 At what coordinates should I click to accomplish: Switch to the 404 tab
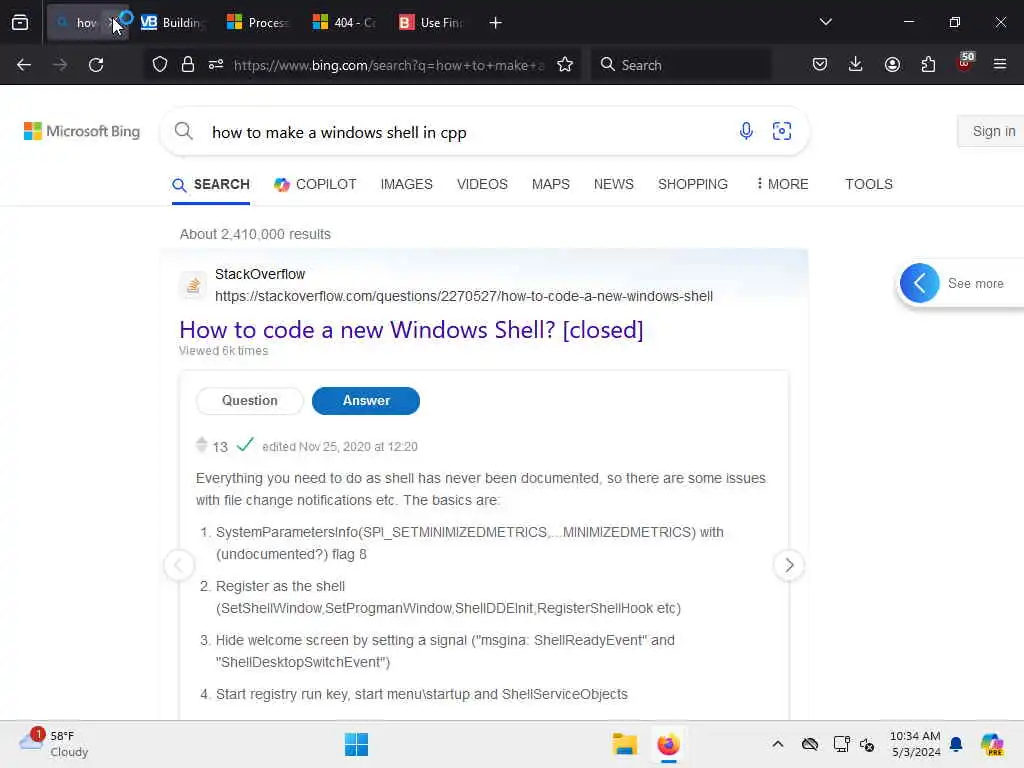coord(344,23)
